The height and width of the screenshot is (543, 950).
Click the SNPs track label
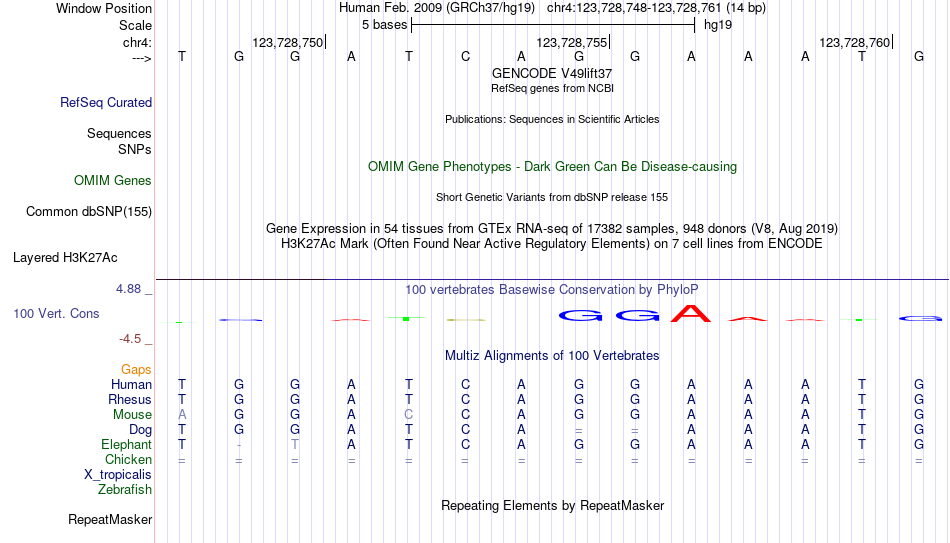point(135,149)
